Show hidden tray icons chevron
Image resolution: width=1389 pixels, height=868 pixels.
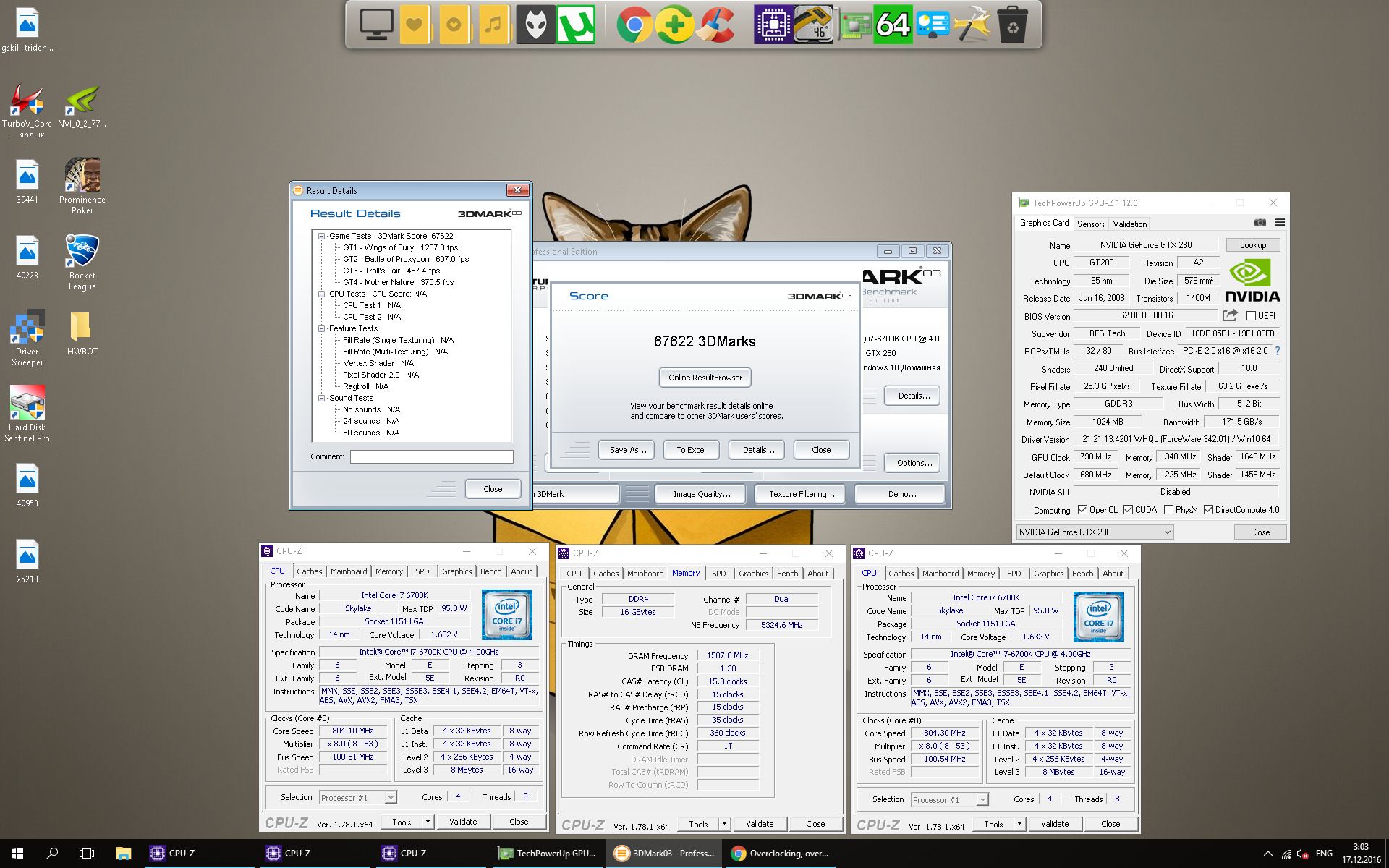click(1267, 854)
